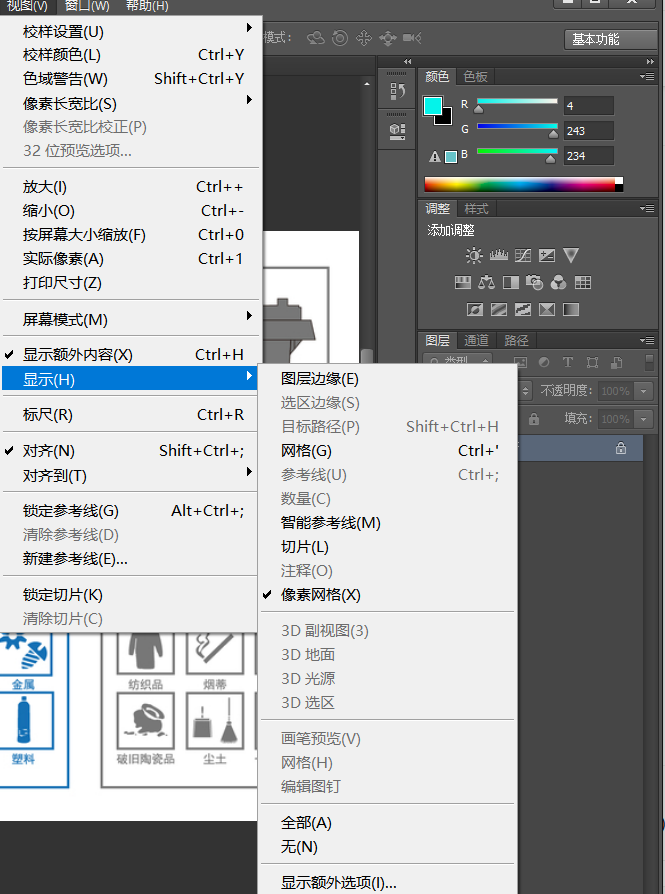The width and height of the screenshot is (665, 894).
Task: Choose 新建参考线(E)...
Action: [130, 559]
